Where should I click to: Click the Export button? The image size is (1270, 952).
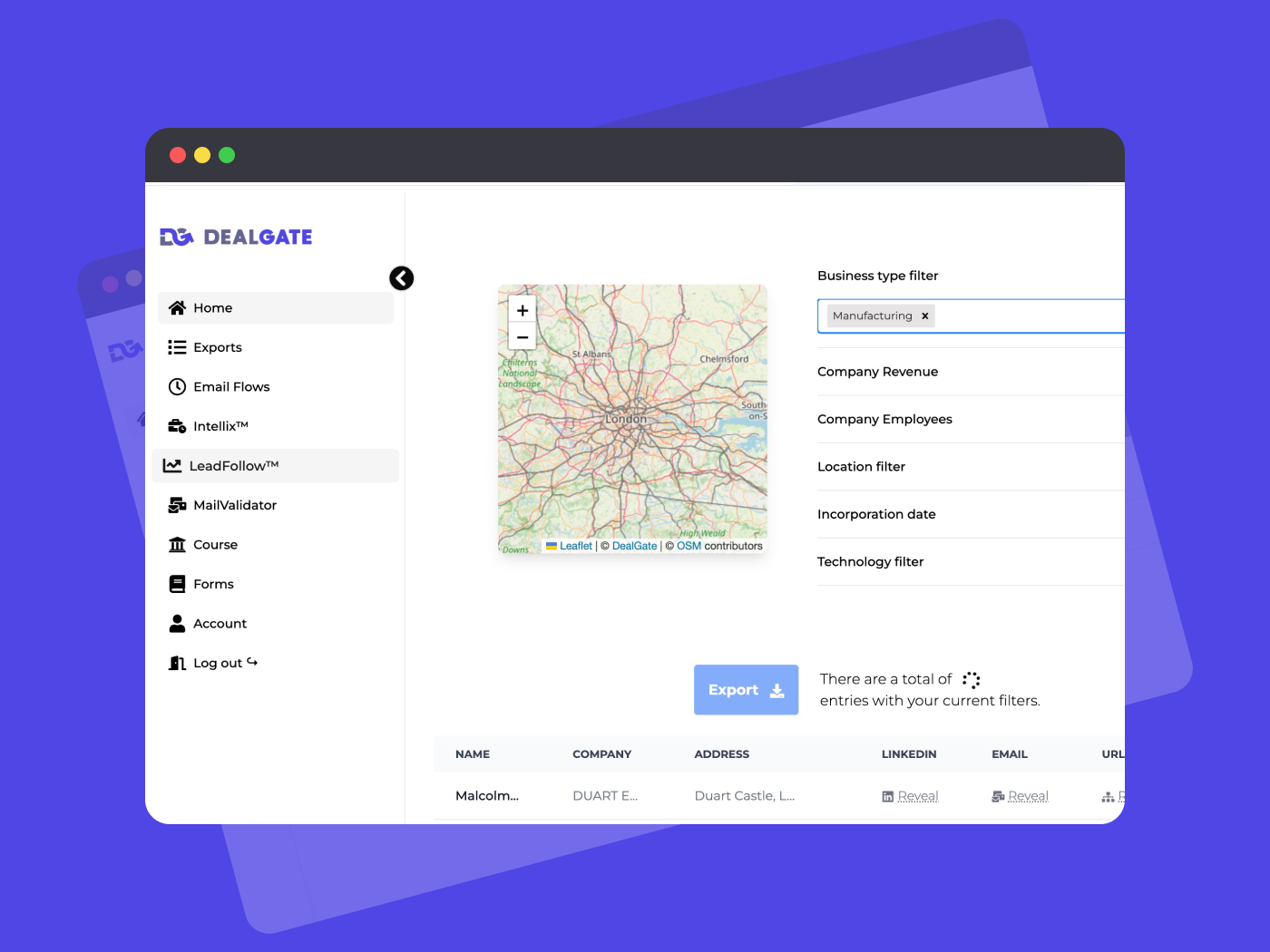(x=746, y=690)
